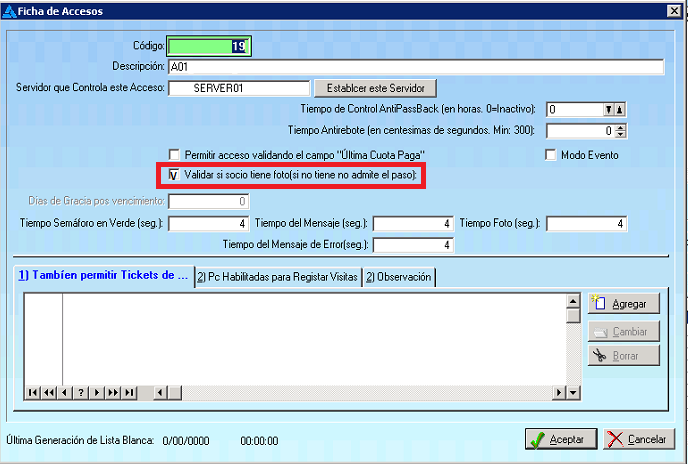Jump back a page with double-left arrow

[x=48, y=393]
